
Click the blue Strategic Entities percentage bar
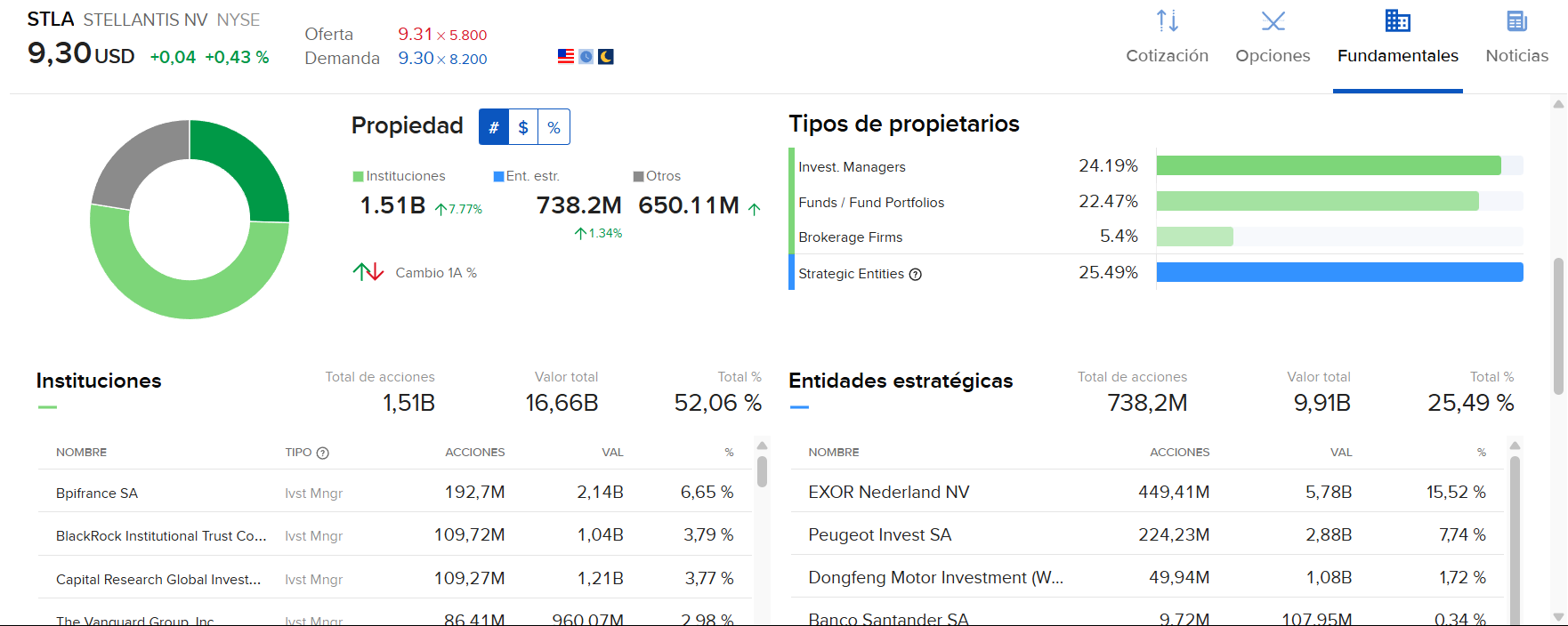click(x=1338, y=272)
